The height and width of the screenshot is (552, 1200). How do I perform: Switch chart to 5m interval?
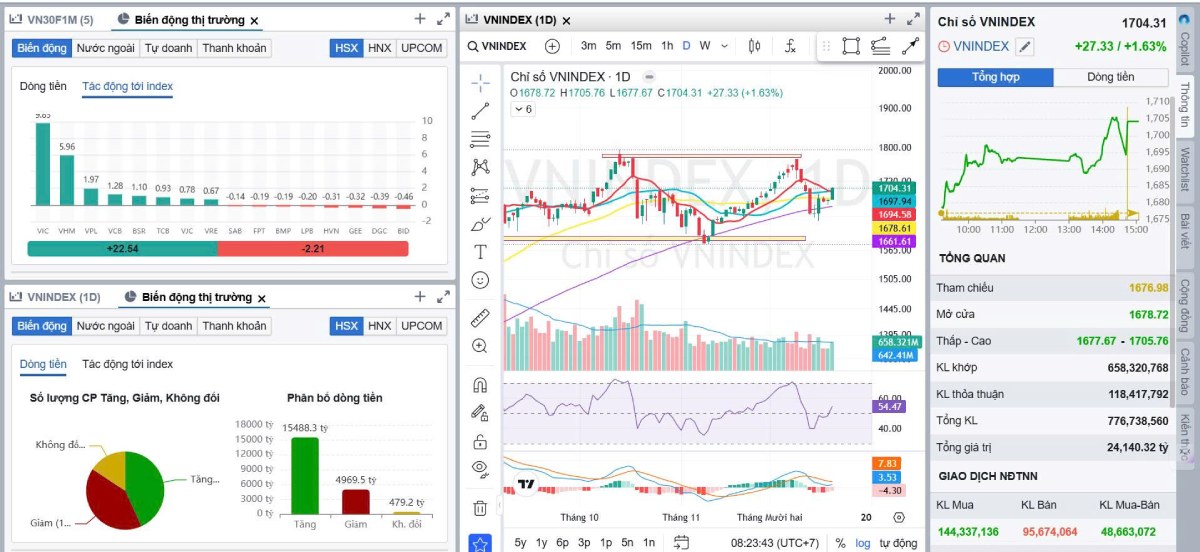point(613,45)
